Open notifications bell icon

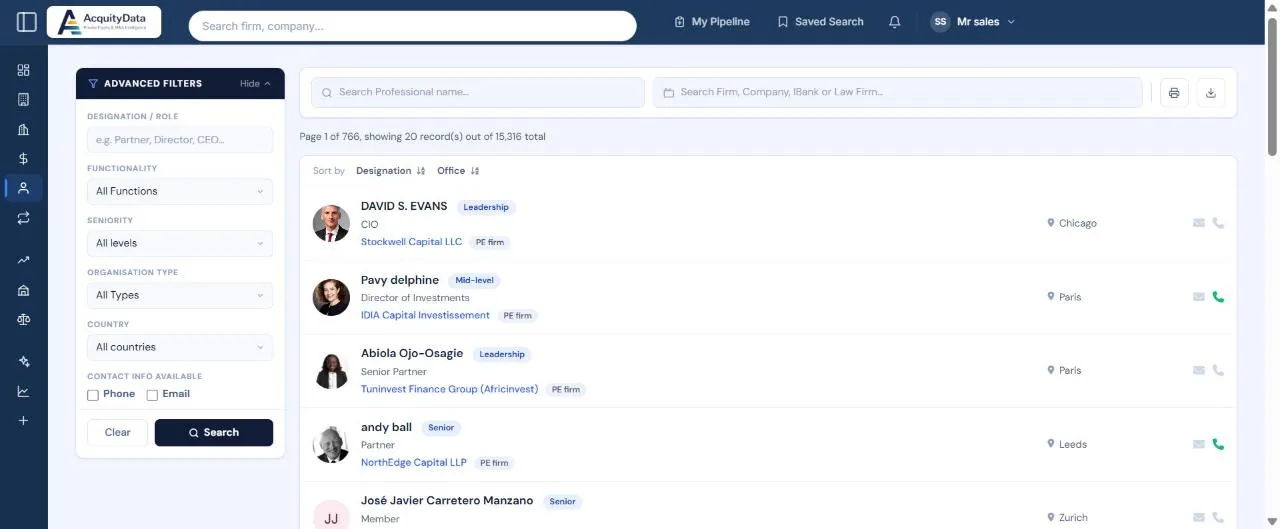[x=895, y=22]
